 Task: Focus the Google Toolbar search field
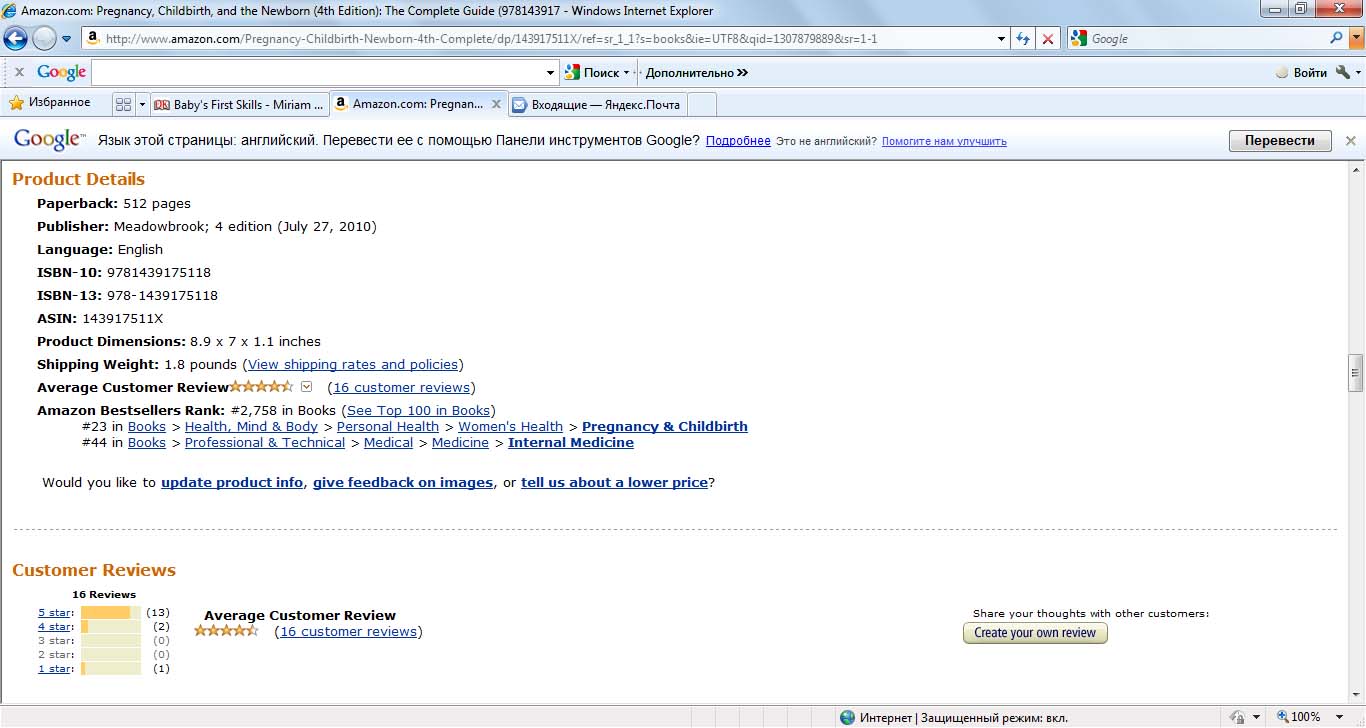click(318, 72)
